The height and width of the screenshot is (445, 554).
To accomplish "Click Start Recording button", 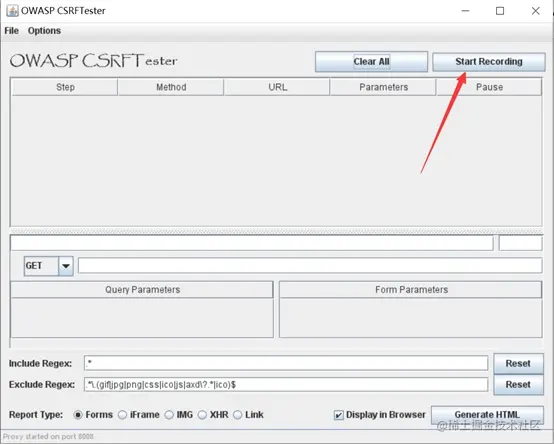I will (489, 62).
